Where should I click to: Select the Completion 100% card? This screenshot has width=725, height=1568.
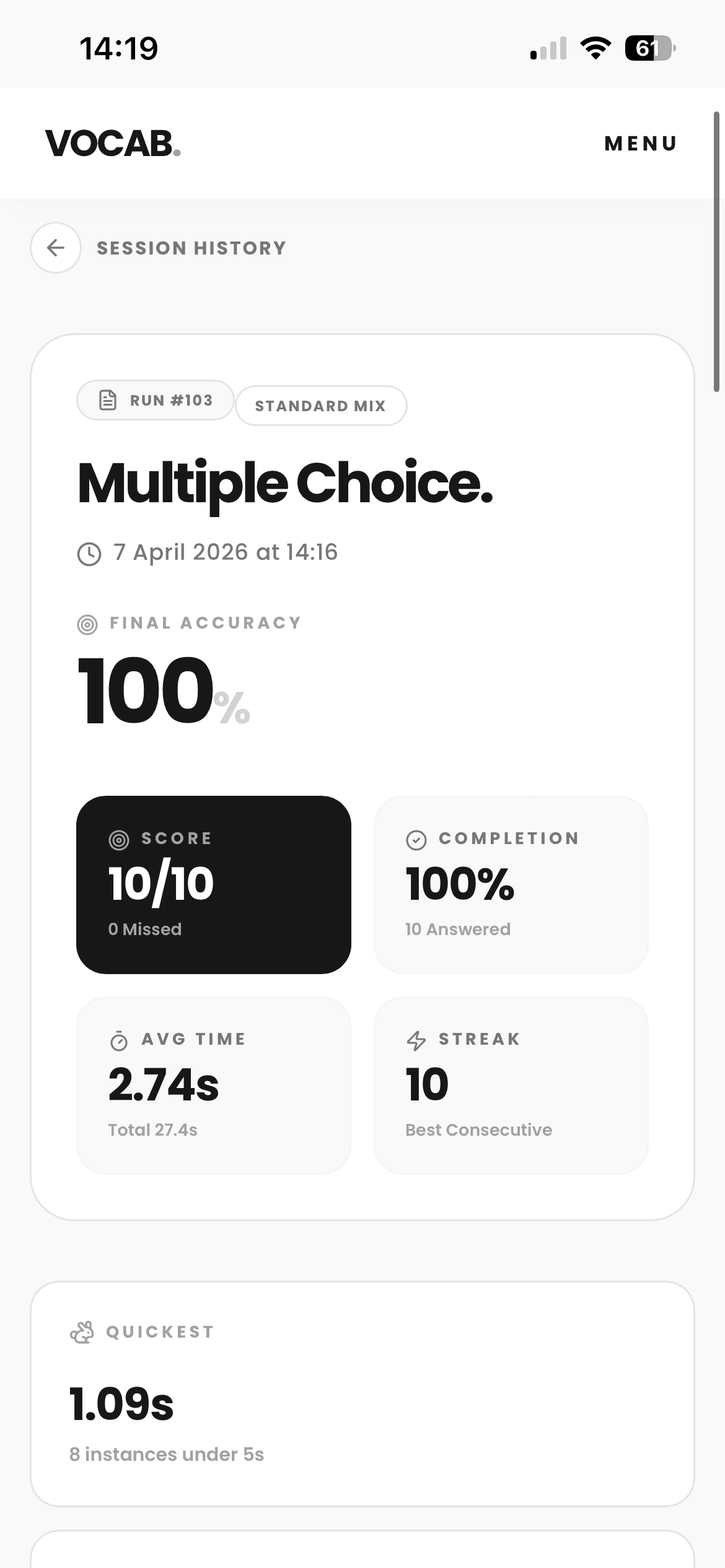pos(511,884)
